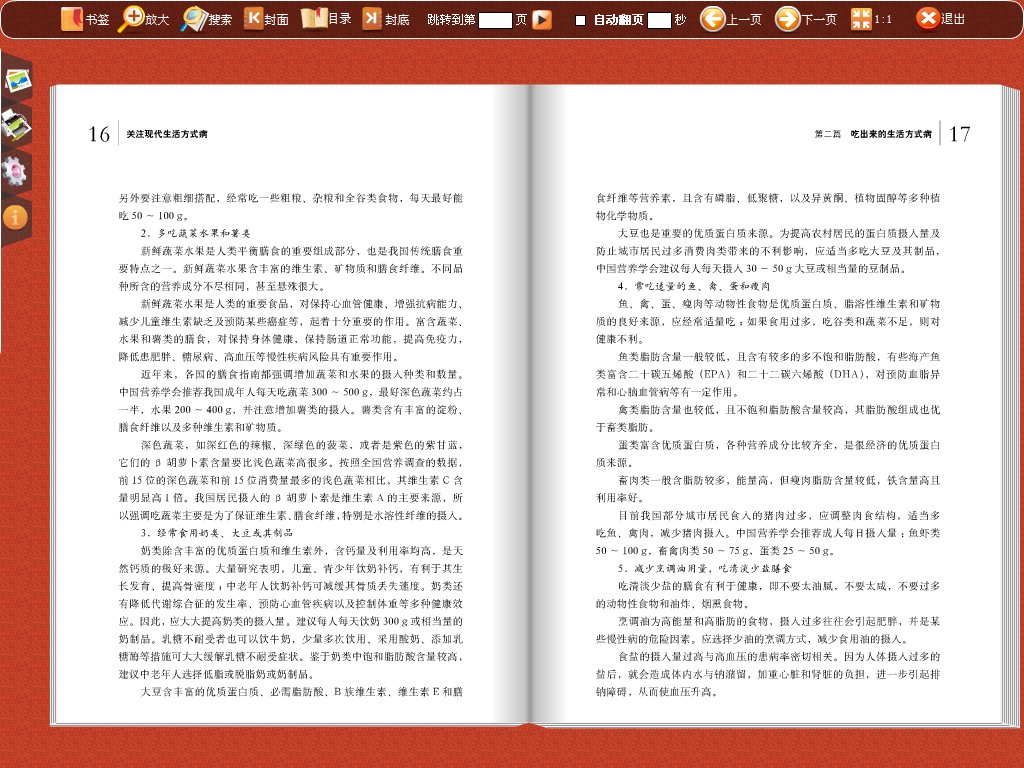Go to 下一页 next page

pyautogui.click(x=806, y=19)
